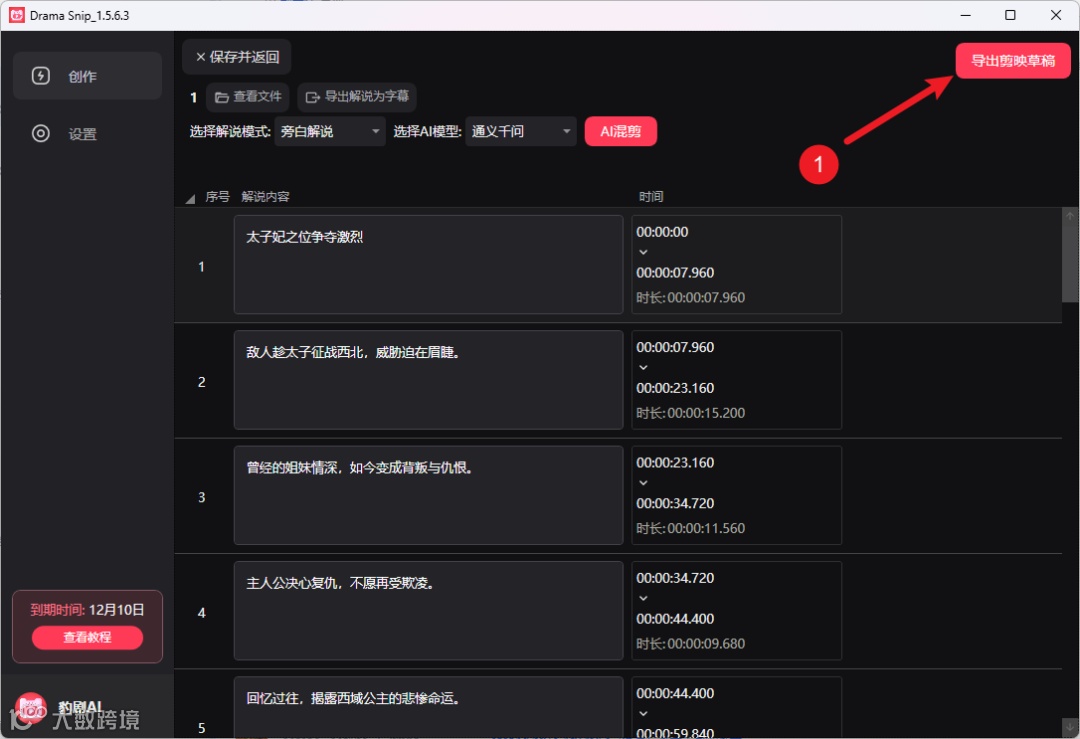Image resolution: width=1080 pixels, height=739 pixels.
Task: Edit narration text 曾经的姐妹情深
Action: pyautogui.click(x=428, y=495)
